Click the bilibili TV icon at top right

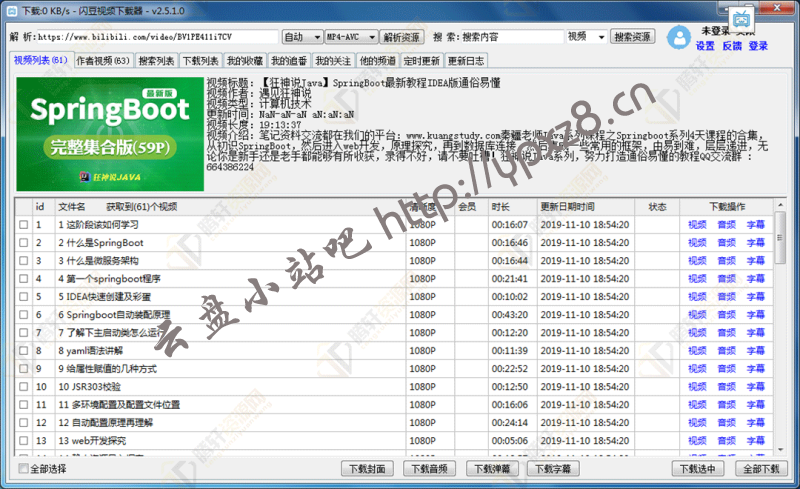click(741, 20)
